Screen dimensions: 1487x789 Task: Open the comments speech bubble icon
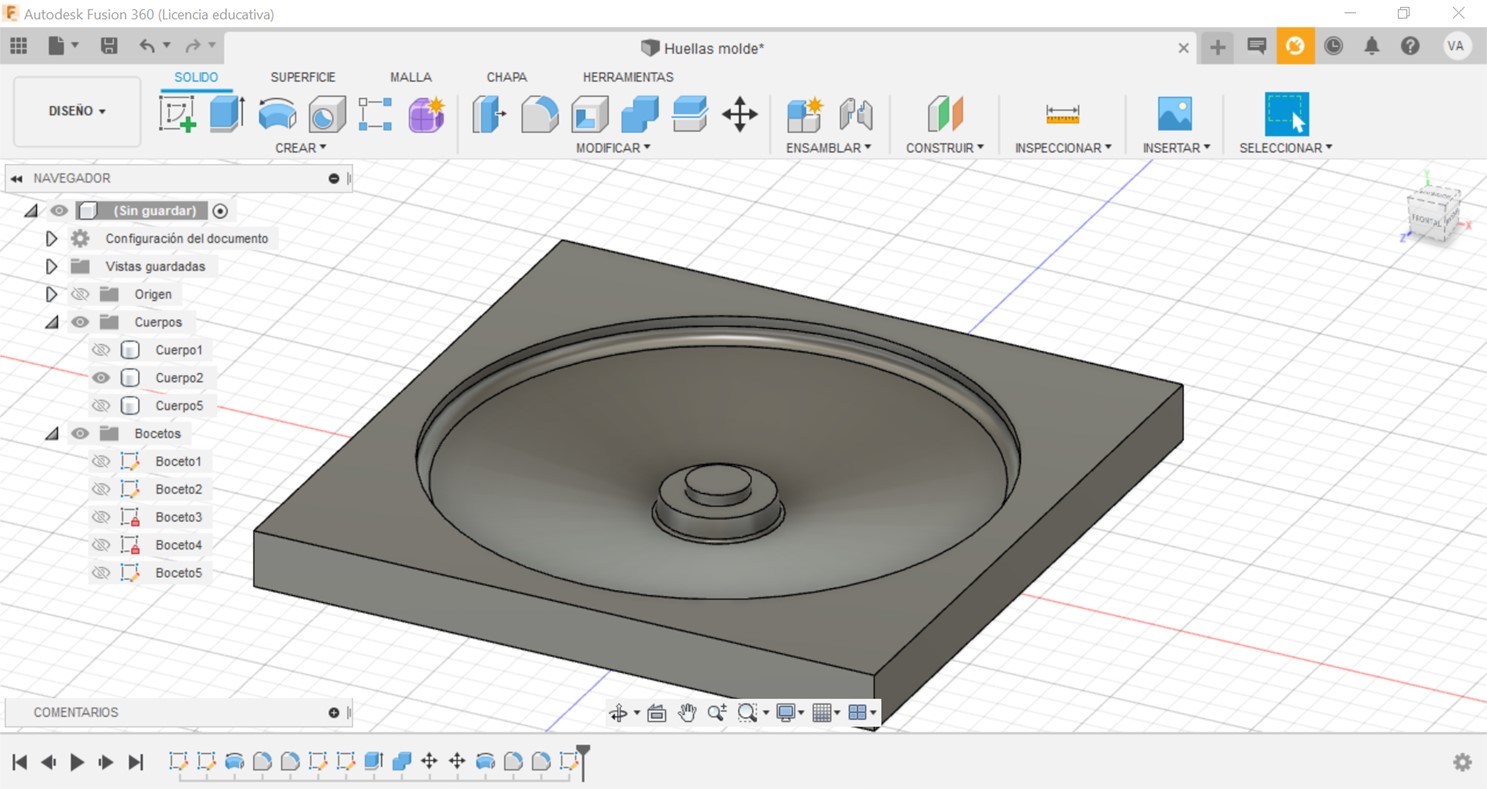[1257, 46]
